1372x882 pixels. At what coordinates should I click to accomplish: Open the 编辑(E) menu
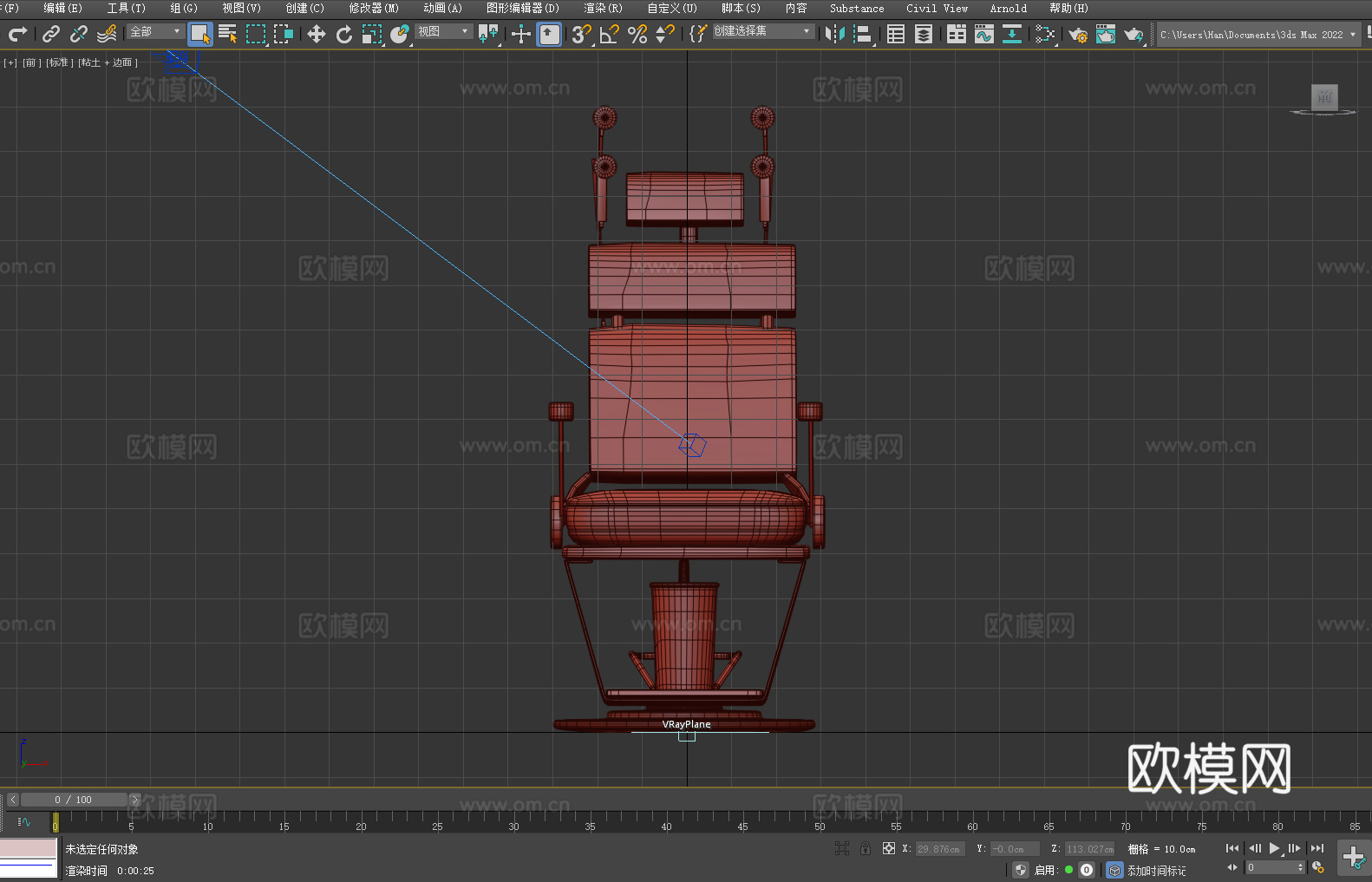point(63,9)
